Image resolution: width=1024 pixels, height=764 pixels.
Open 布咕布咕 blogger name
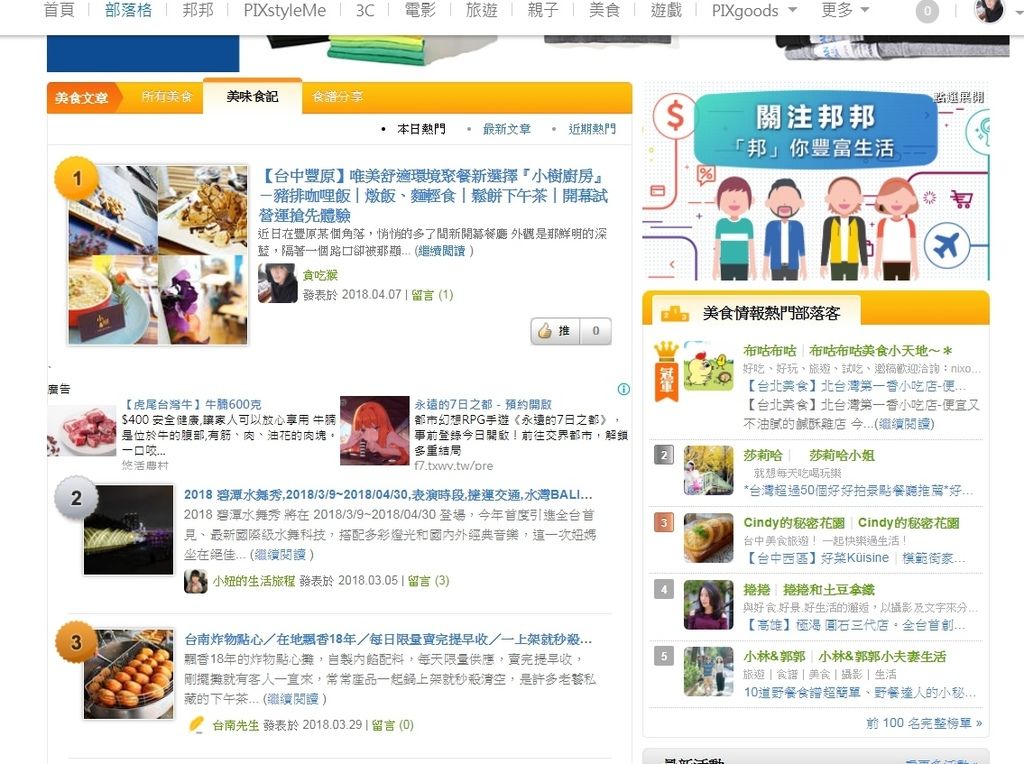point(769,351)
